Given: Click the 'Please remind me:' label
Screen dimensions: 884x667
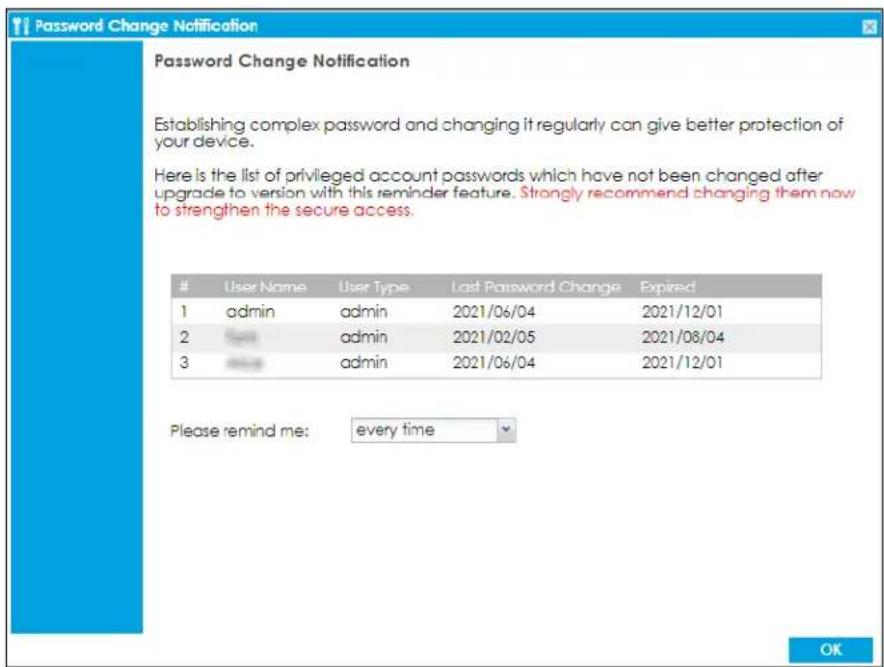Looking at the screenshot, I should tap(240, 431).
